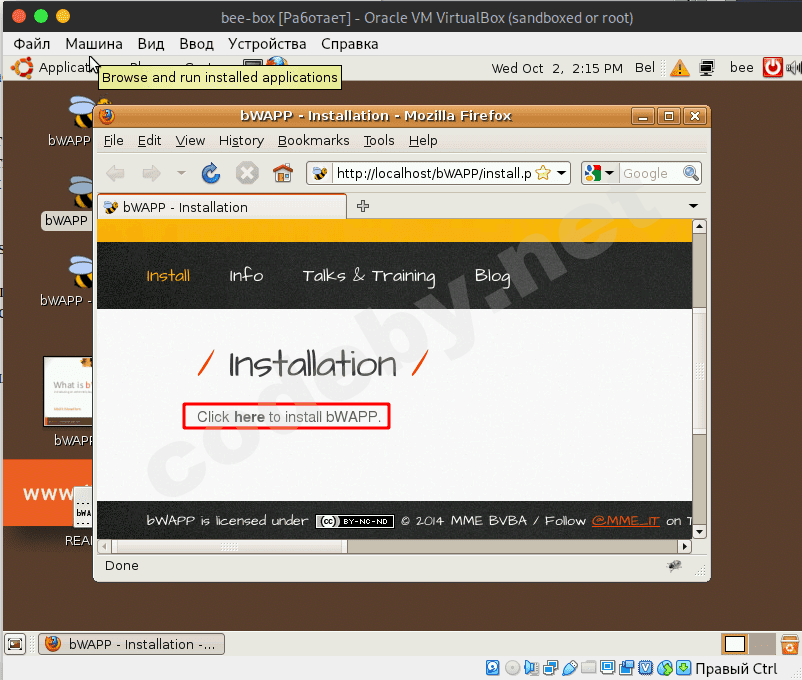802x680 pixels.
Task: Reload the page with Firefox's reload button
Action: (211, 173)
